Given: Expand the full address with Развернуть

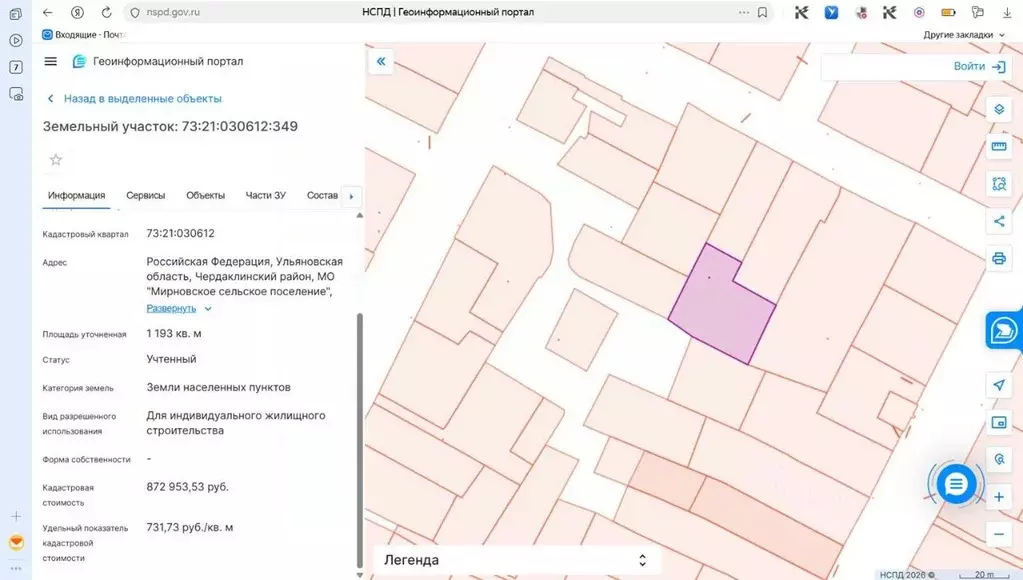Looking at the screenshot, I should click(171, 309).
